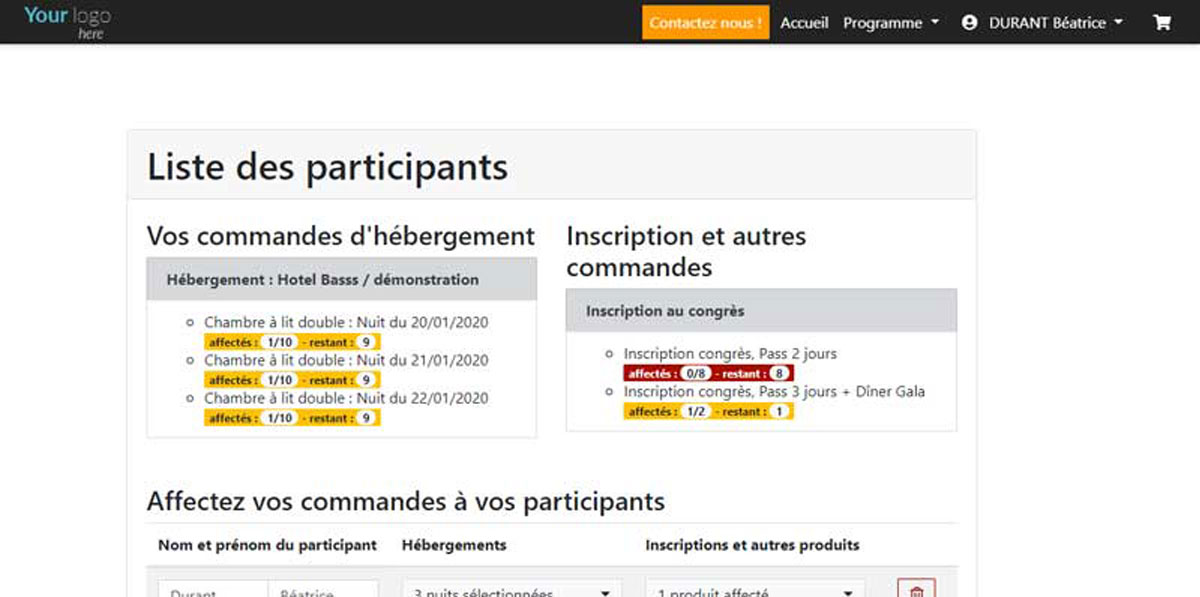Click the "Hébergements" column header
1200x597 pixels.
pos(454,545)
